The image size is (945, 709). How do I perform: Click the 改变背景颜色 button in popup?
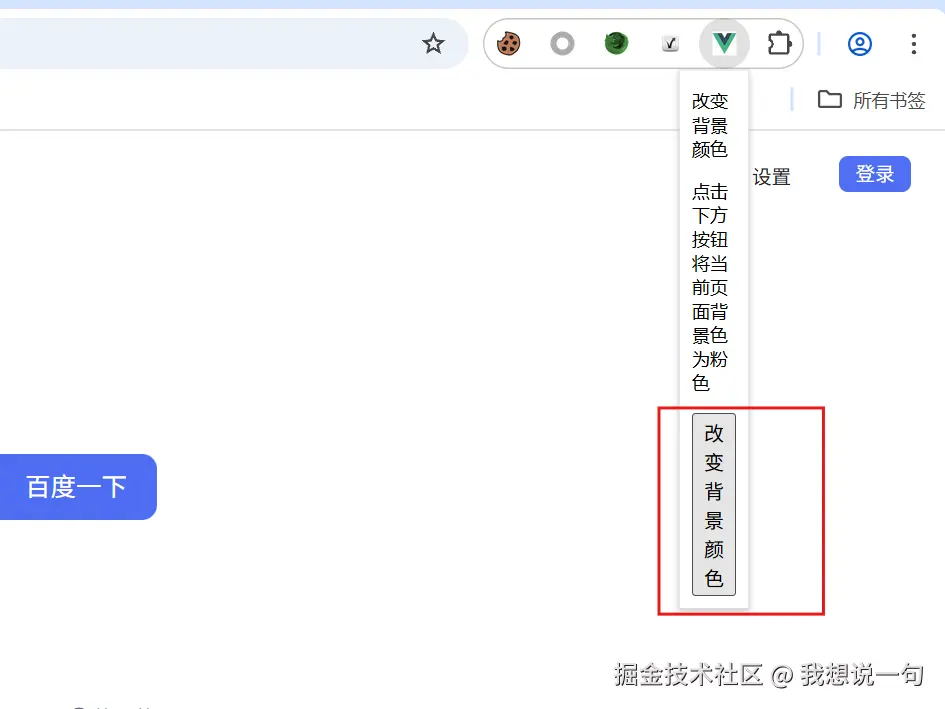[x=714, y=505]
